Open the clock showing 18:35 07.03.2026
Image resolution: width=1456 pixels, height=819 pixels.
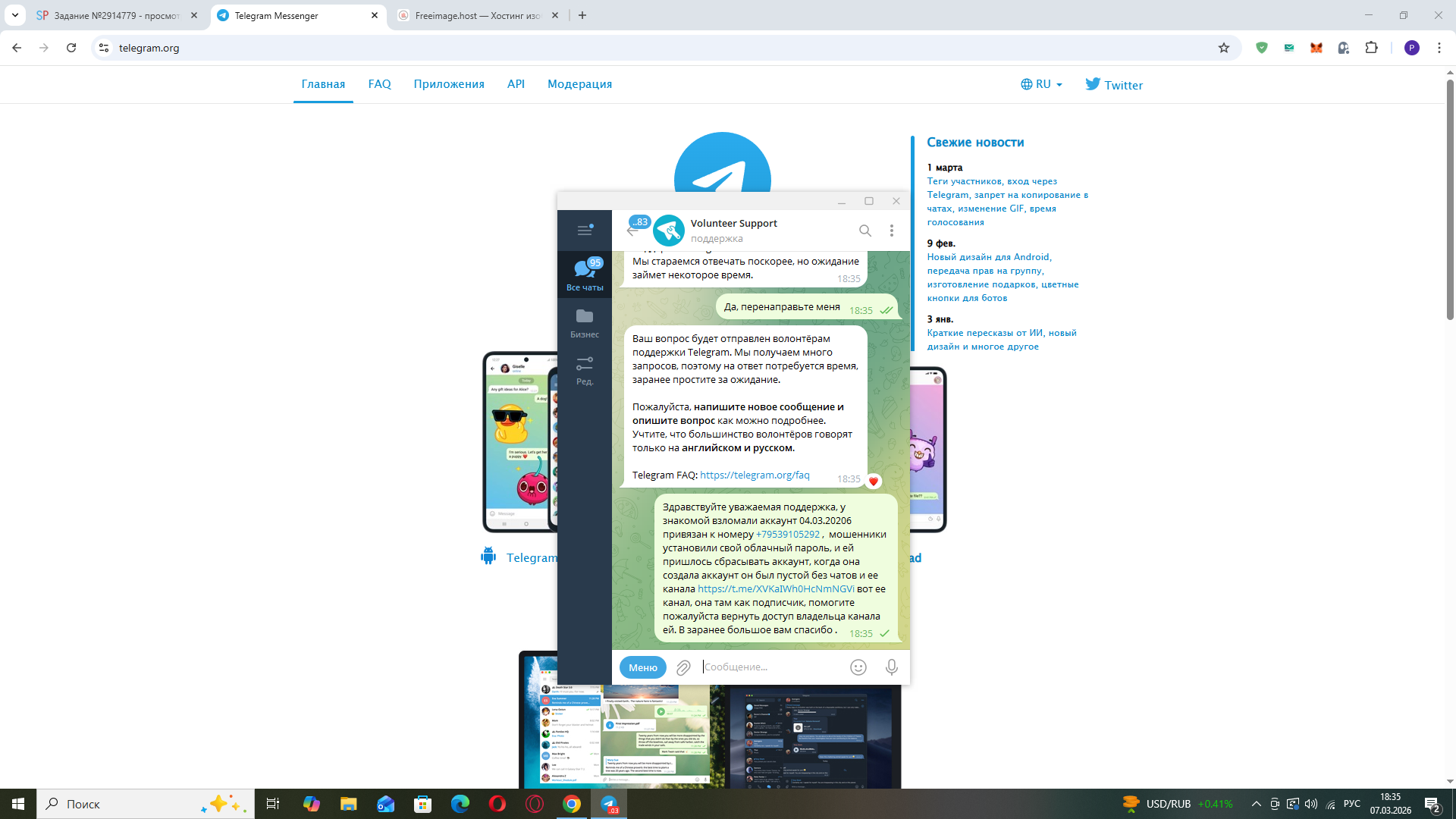click(1391, 804)
